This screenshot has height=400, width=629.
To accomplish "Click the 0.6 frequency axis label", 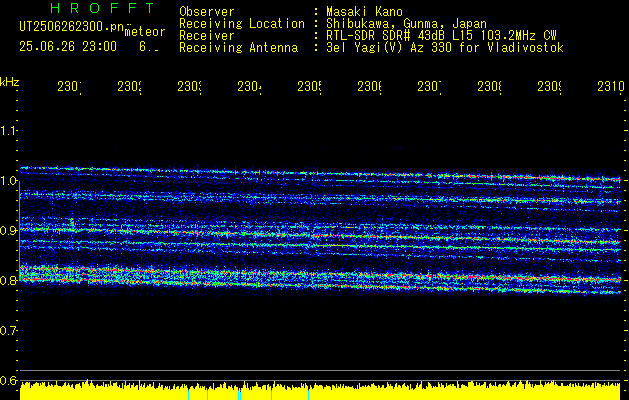I will 8,380.
